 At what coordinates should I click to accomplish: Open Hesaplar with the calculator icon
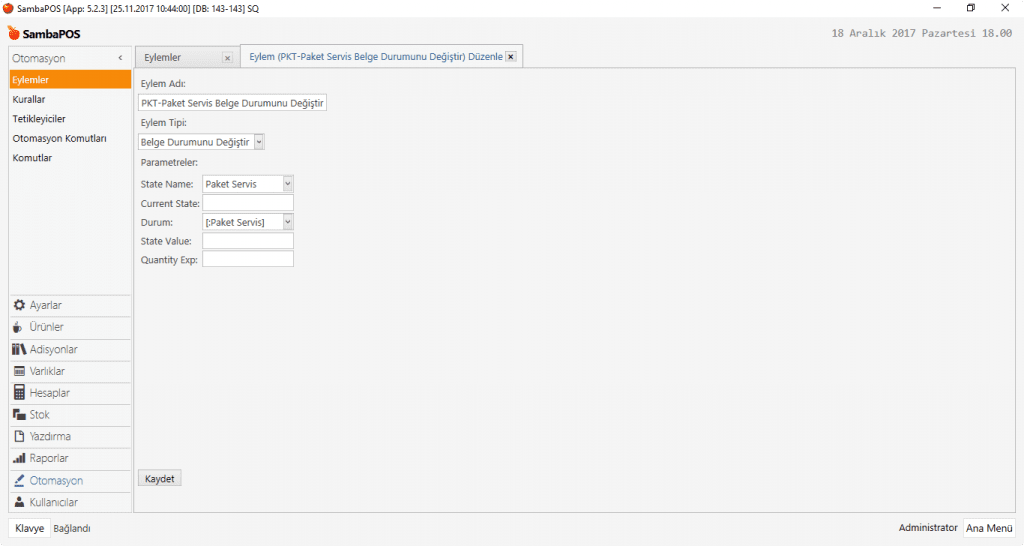[19, 393]
